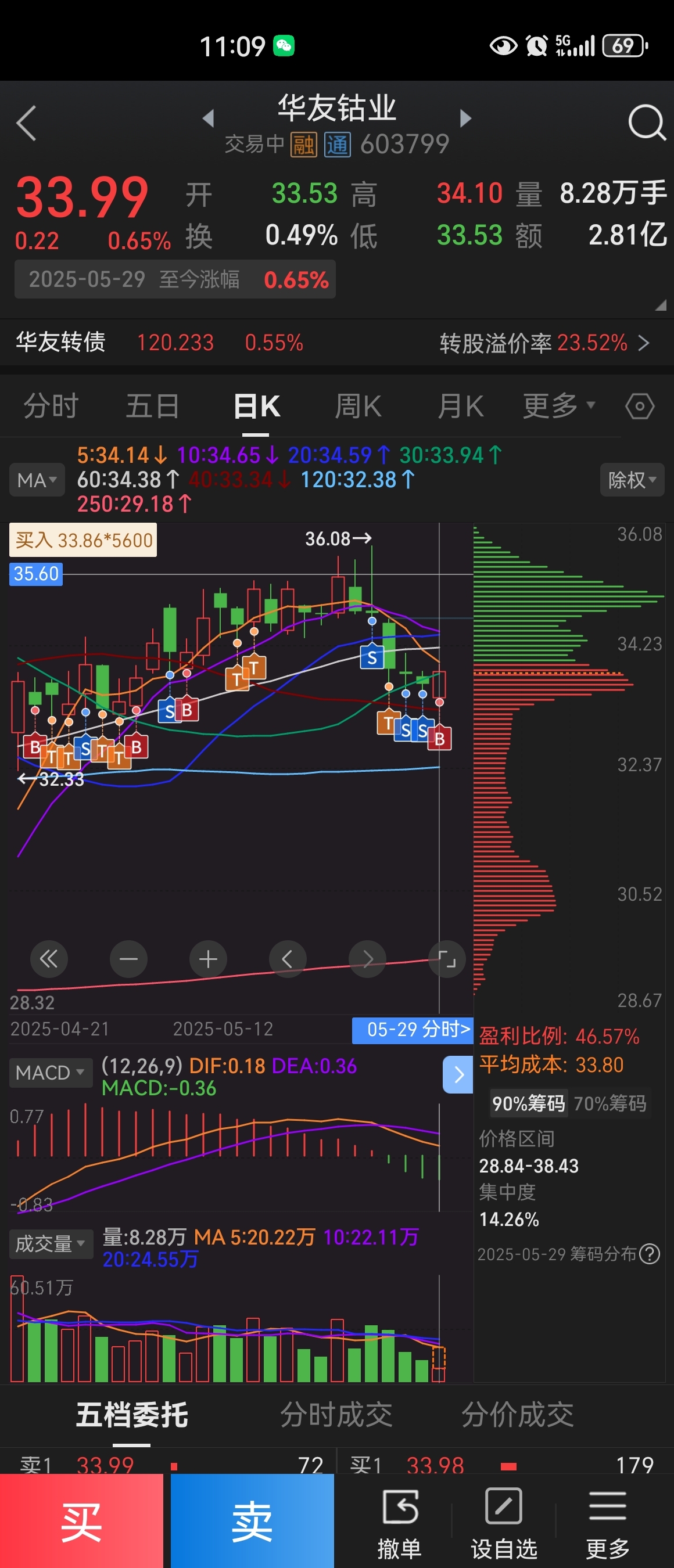674x1568 pixels.
Task: Open MACD indicator dropdown
Action: pos(51,1073)
